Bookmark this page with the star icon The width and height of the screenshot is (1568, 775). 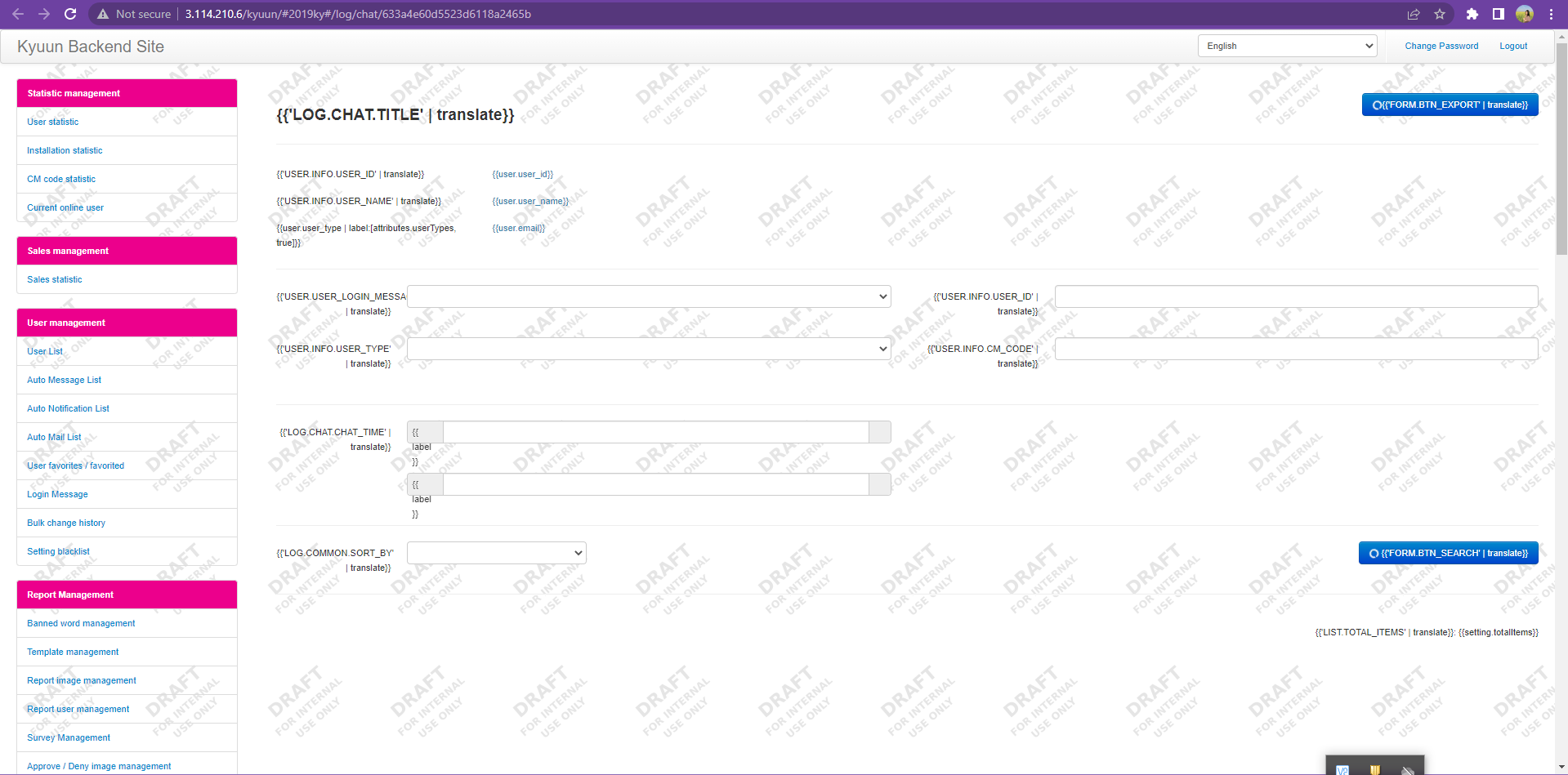(x=1440, y=14)
